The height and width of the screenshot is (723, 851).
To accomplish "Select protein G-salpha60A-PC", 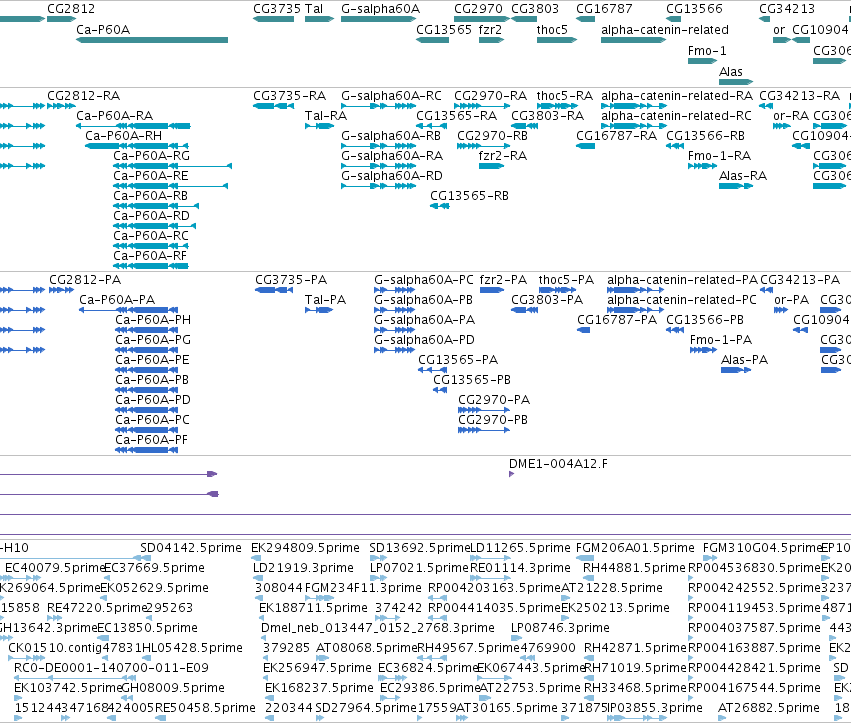I will pyautogui.click(x=395, y=290).
